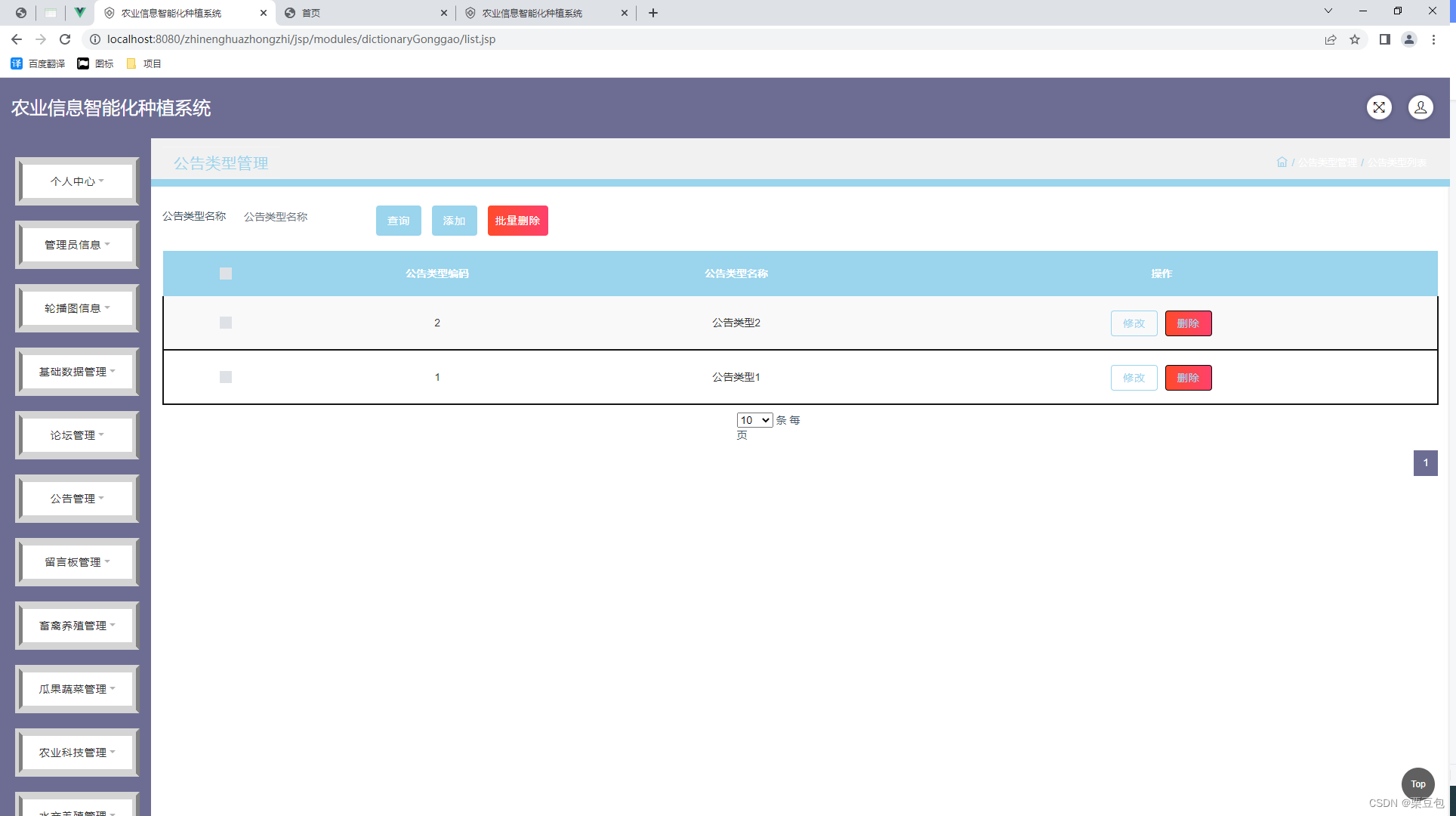Image resolution: width=1456 pixels, height=816 pixels.
Task: Expand the 个人中心 sidebar menu
Action: pos(77,181)
